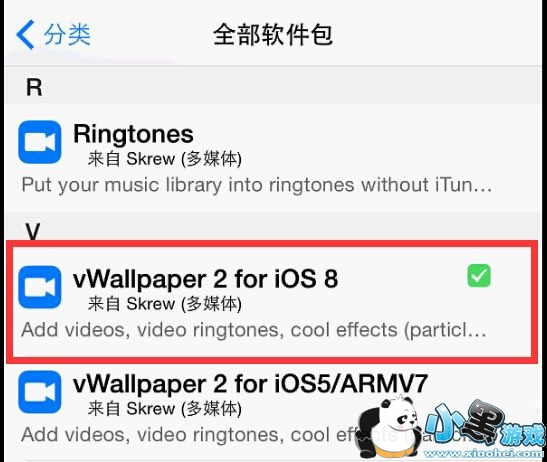The height and width of the screenshot is (462, 547).
Task: Tap the Ringtones camera icon
Action: point(40,142)
